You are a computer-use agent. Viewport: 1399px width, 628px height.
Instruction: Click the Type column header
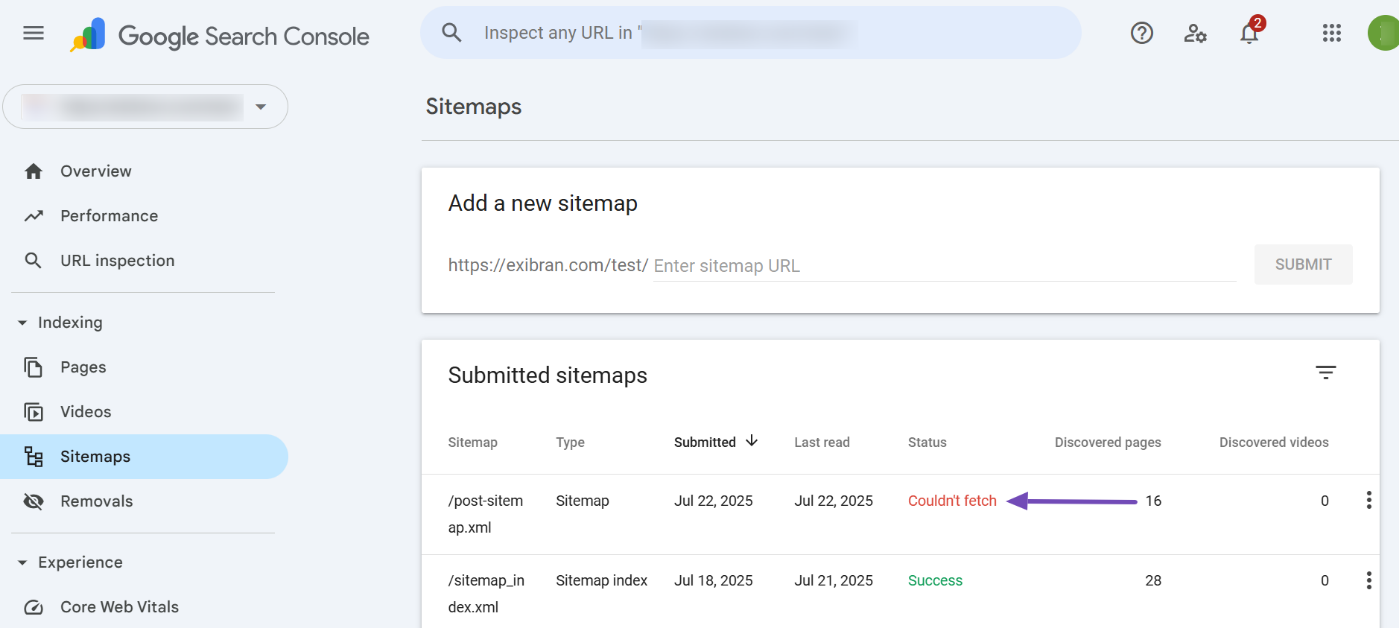pyautogui.click(x=570, y=442)
